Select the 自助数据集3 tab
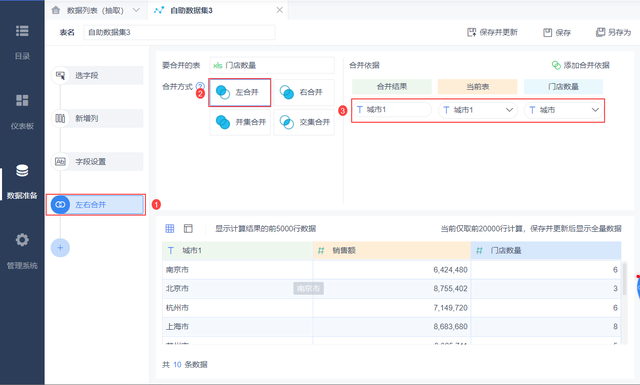 click(x=191, y=11)
